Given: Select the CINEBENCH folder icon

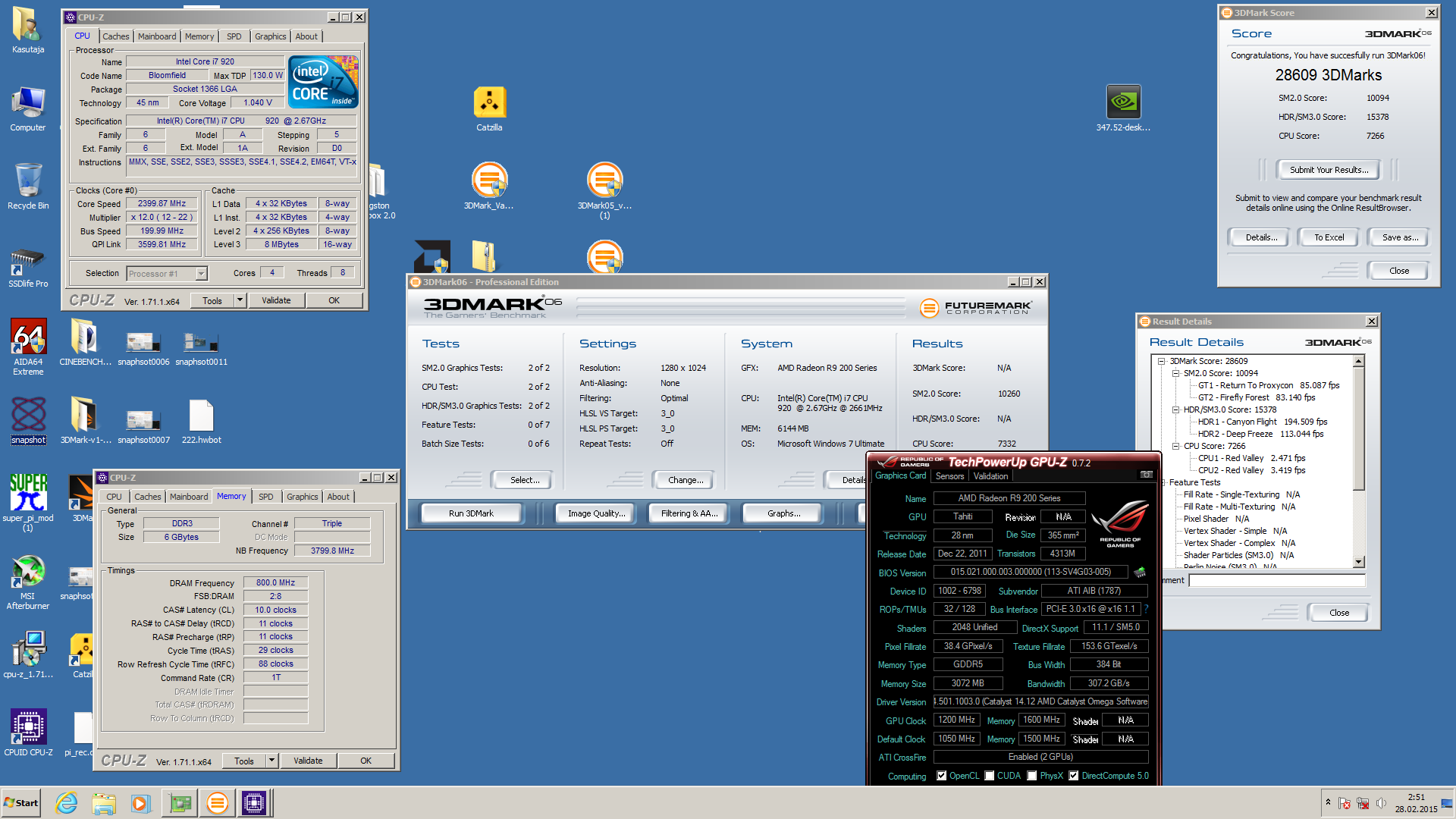Looking at the screenshot, I should coord(85,342).
